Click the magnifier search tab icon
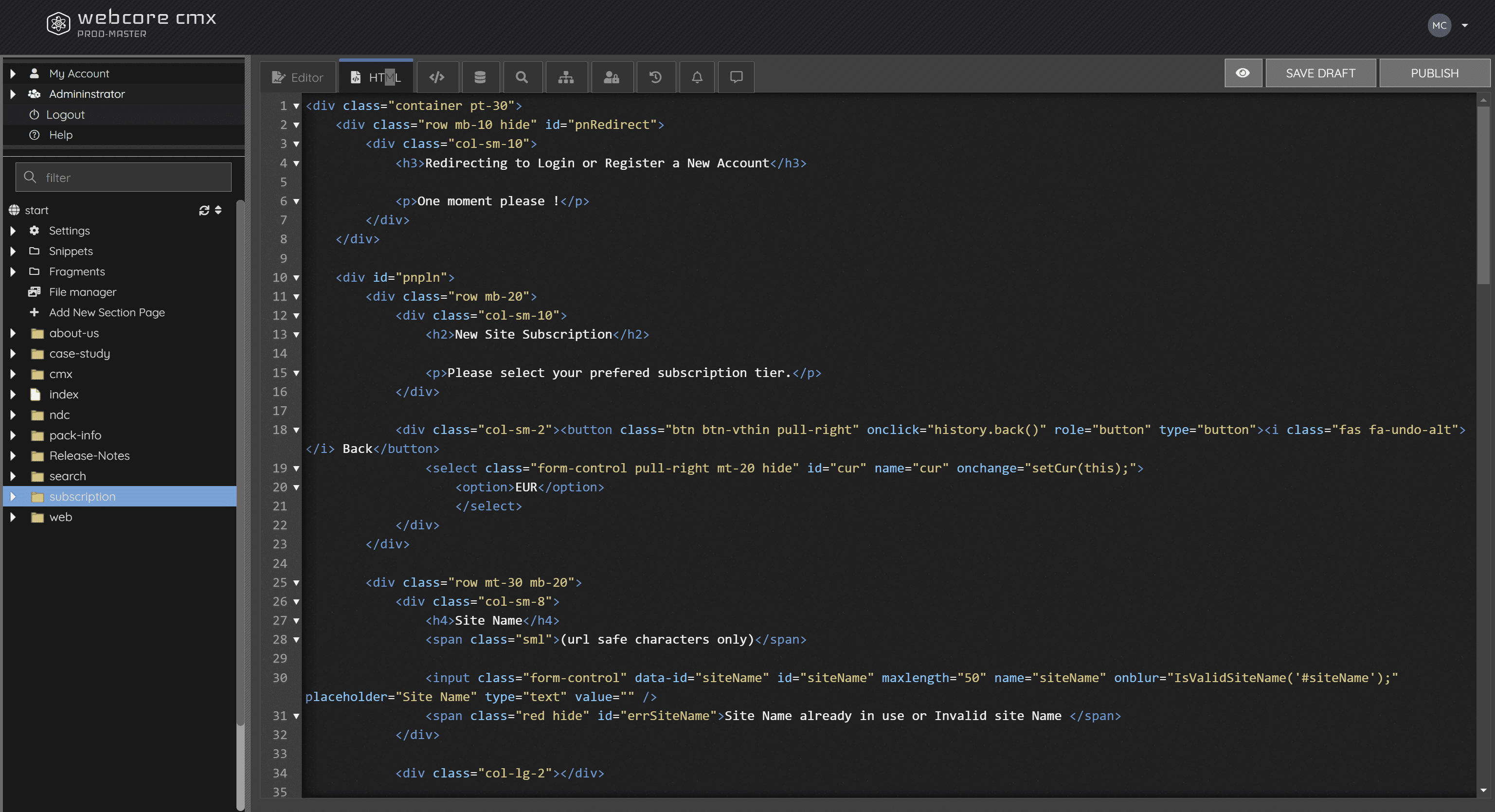This screenshot has width=1495, height=812. coord(522,76)
